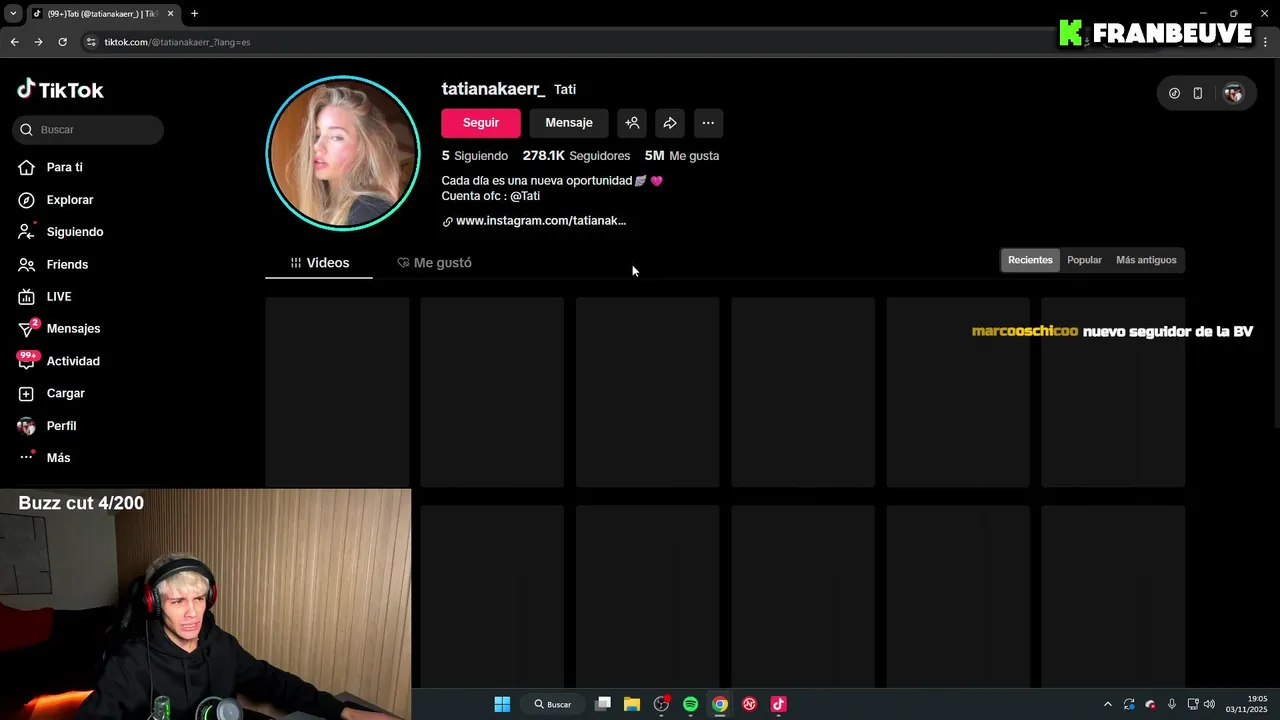Screen dimensions: 1280x720
Task: Sort videos by Recientes
Action: tap(1030, 260)
